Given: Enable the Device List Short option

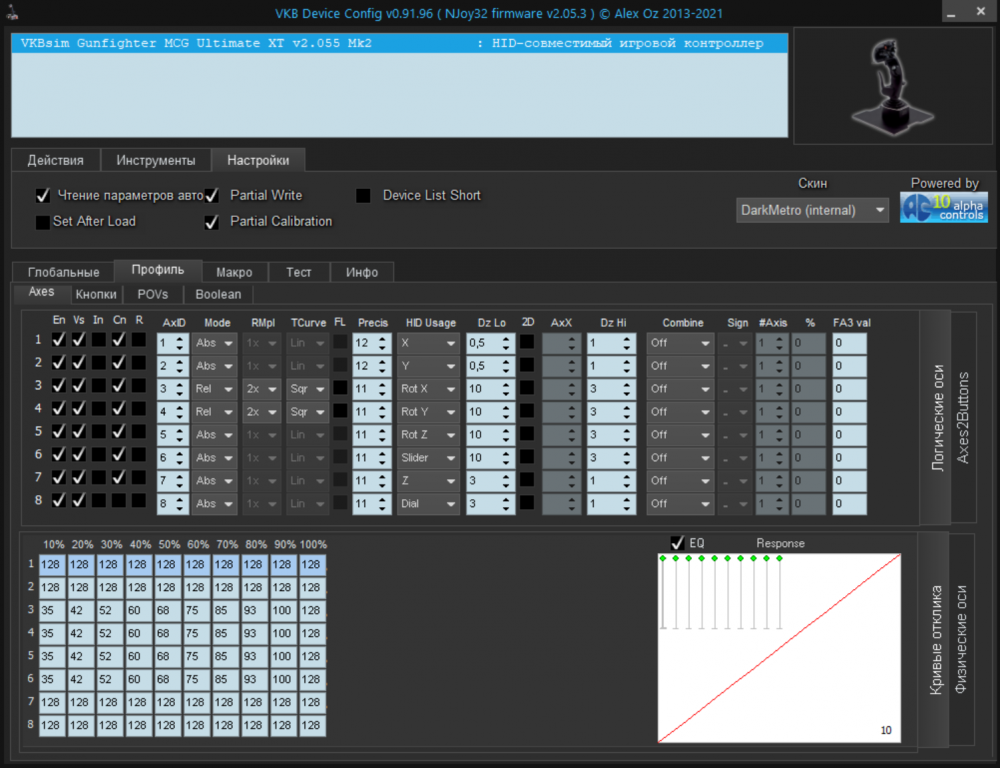Looking at the screenshot, I should [x=364, y=196].
